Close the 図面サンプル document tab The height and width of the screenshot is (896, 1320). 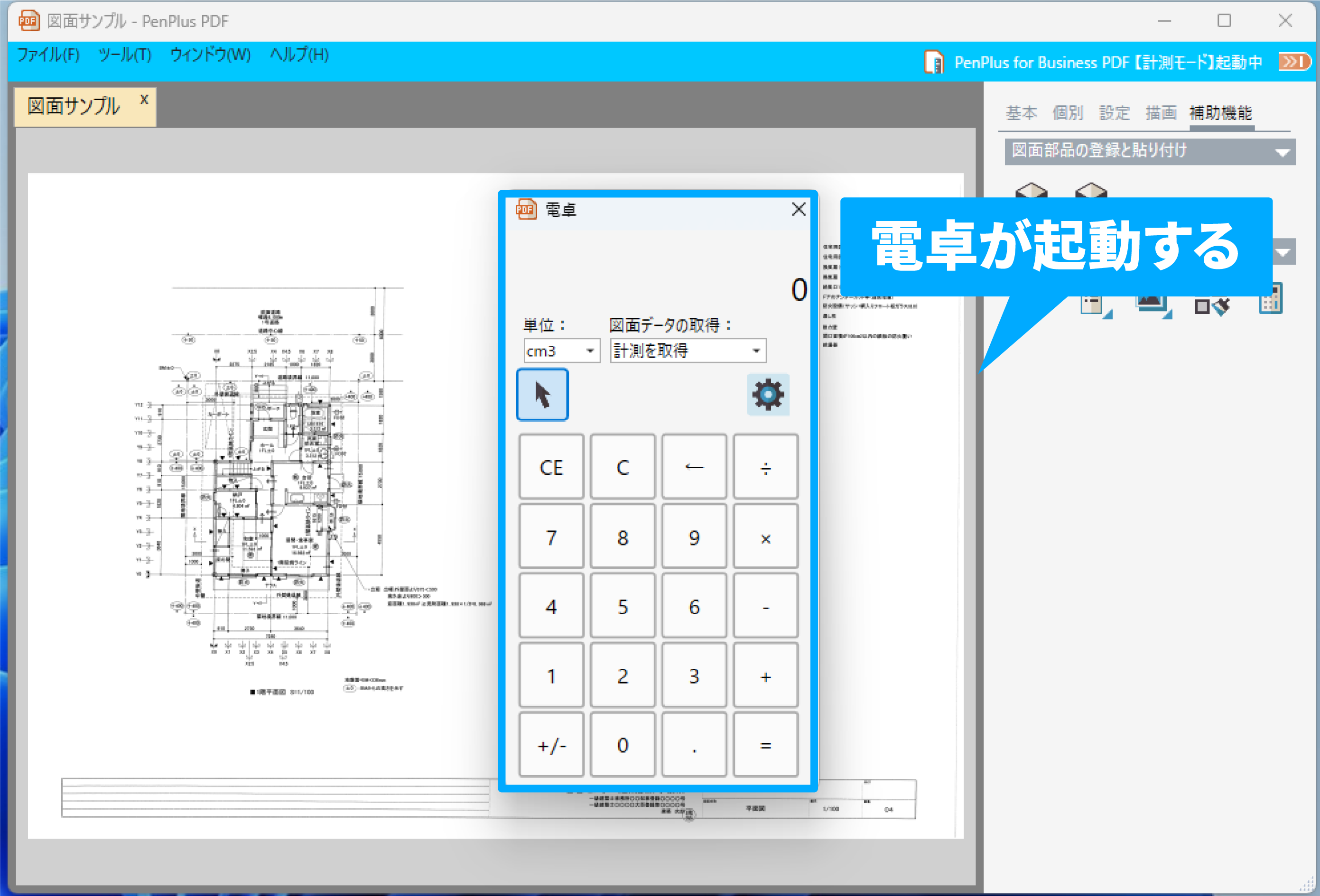point(144,100)
